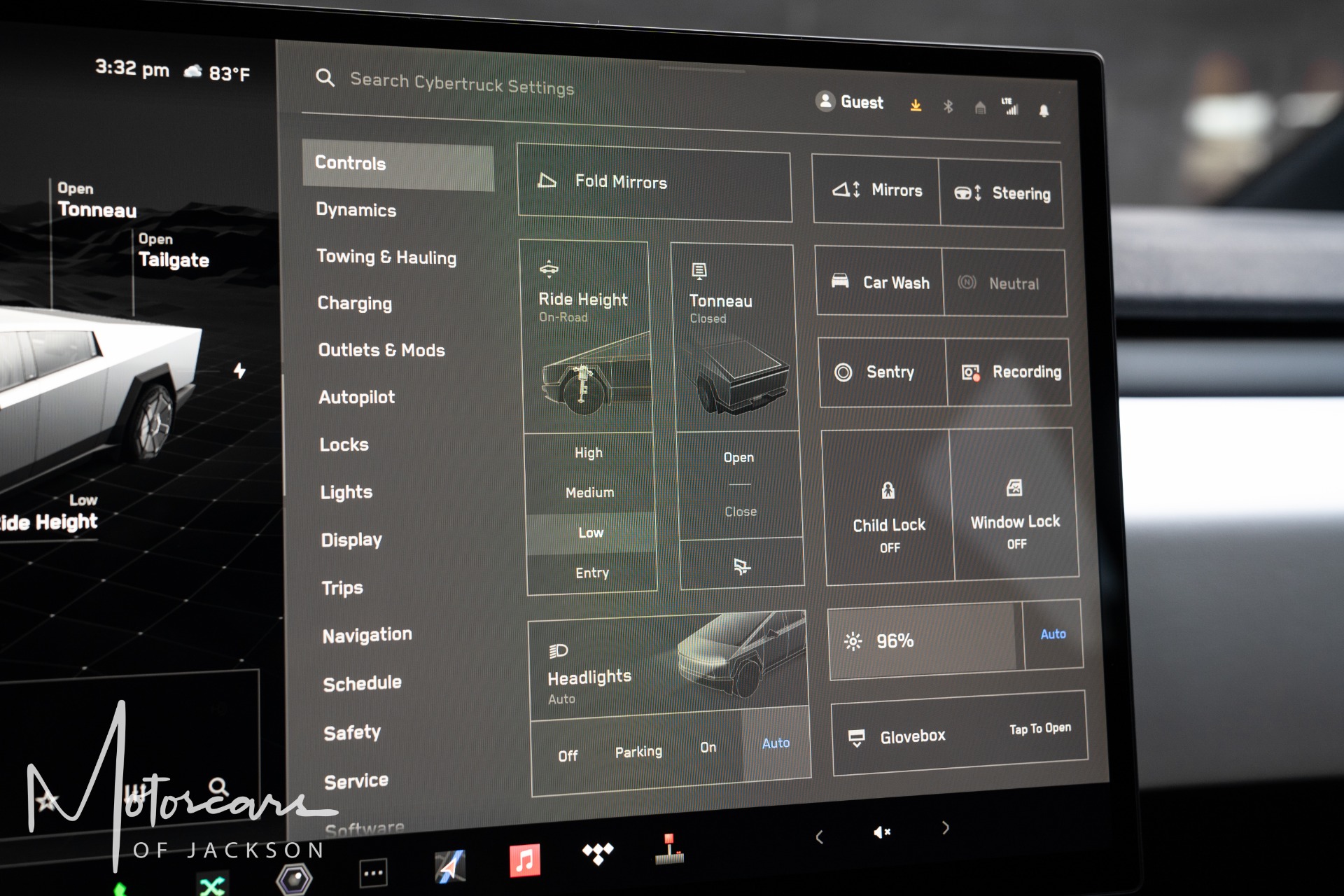Set ride height to Entry
The width and height of the screenshot is (1344, 896).
tap(592, 573)
